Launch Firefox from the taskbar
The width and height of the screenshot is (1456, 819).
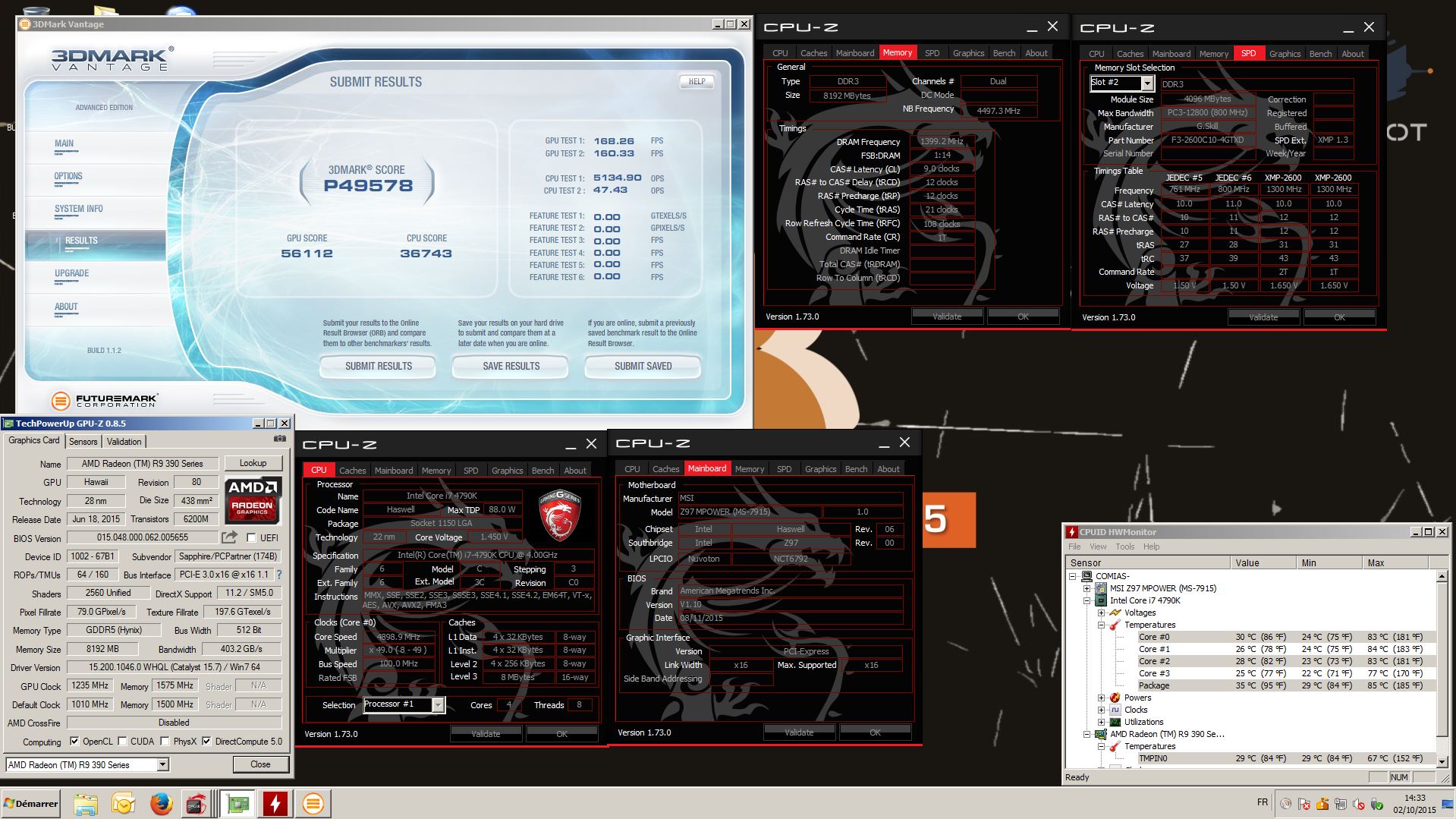[161, 804]
